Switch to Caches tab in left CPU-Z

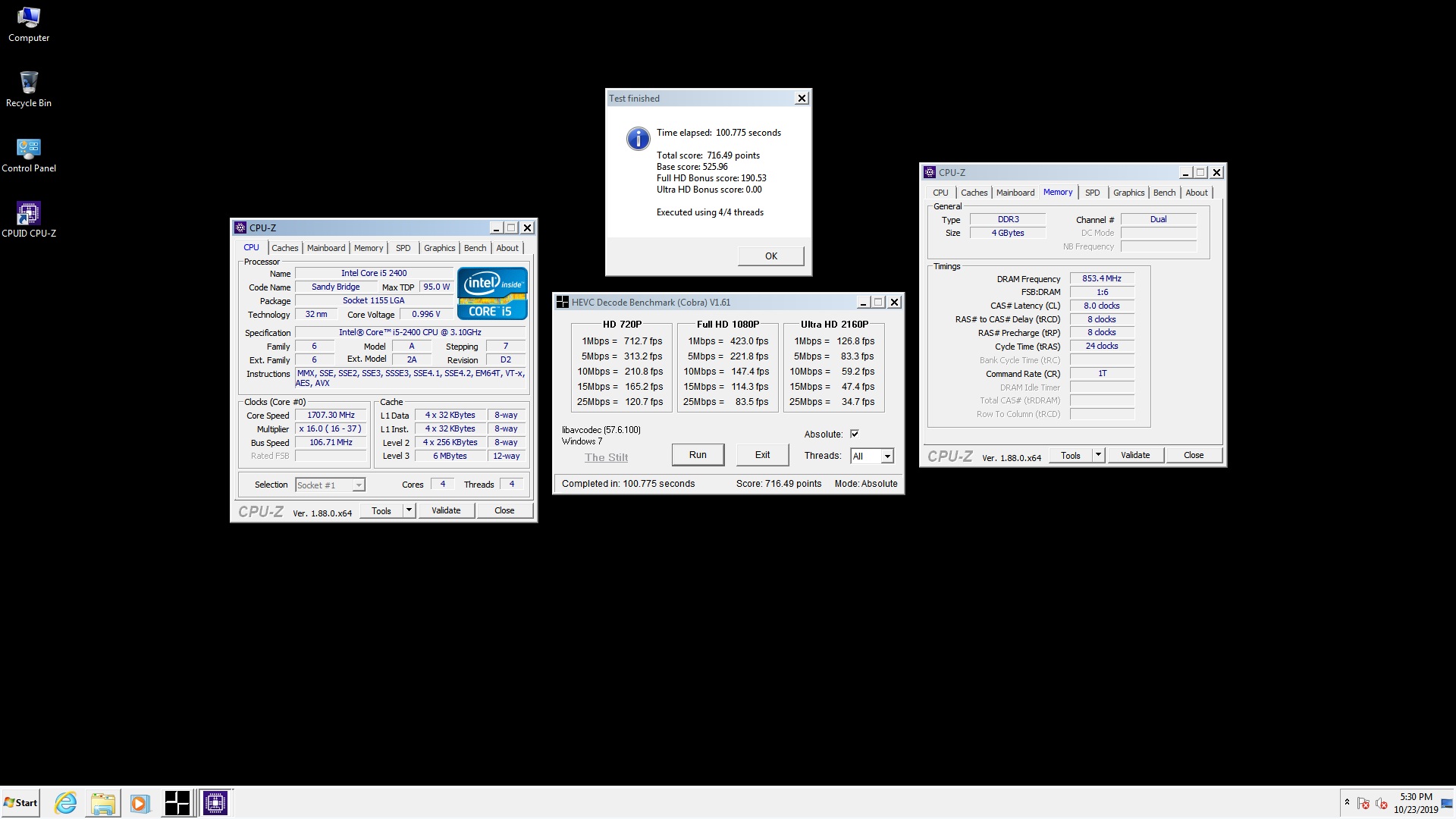coord(285,248)
